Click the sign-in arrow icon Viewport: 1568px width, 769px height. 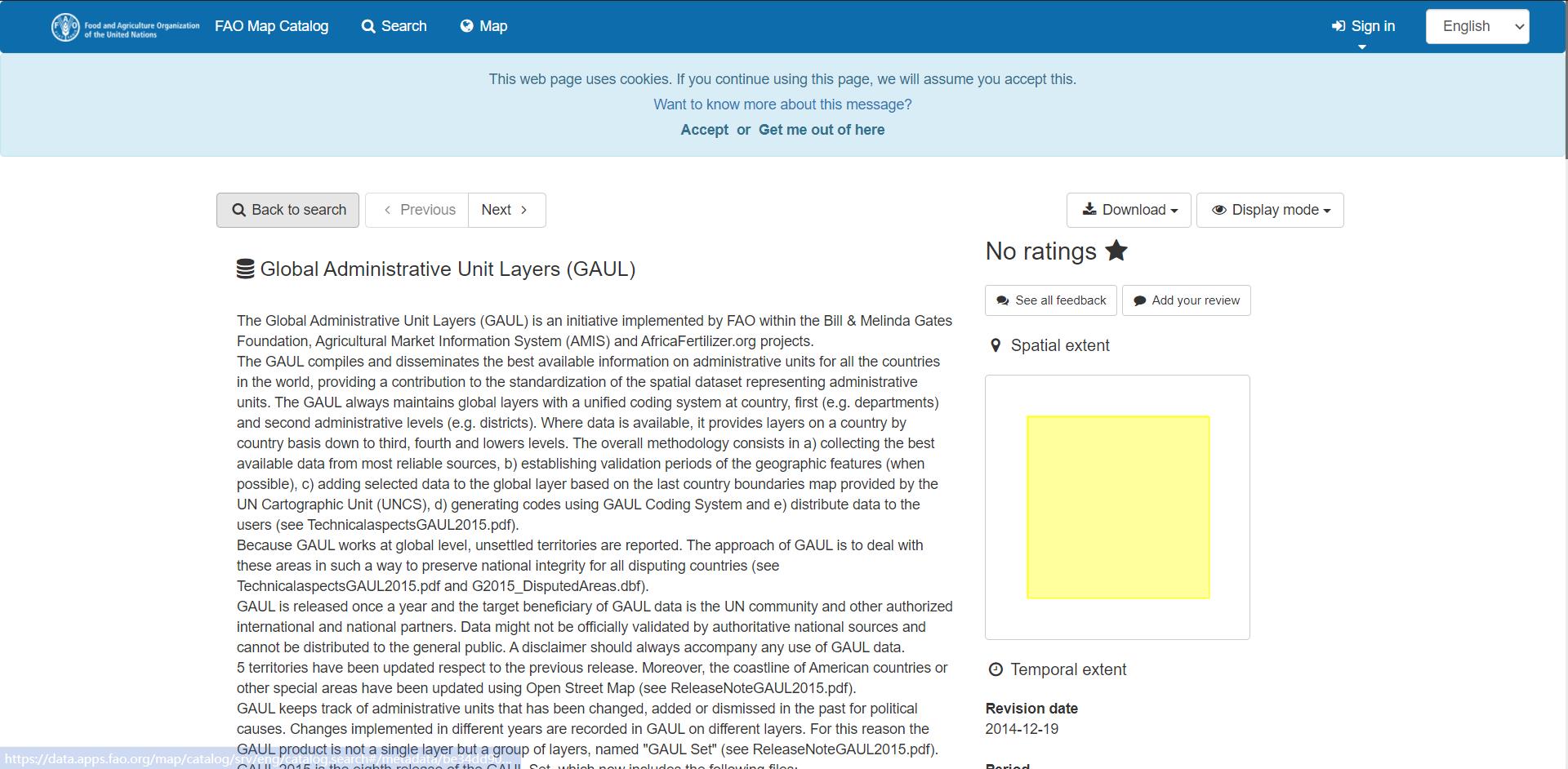click(x=1339, y=26)
